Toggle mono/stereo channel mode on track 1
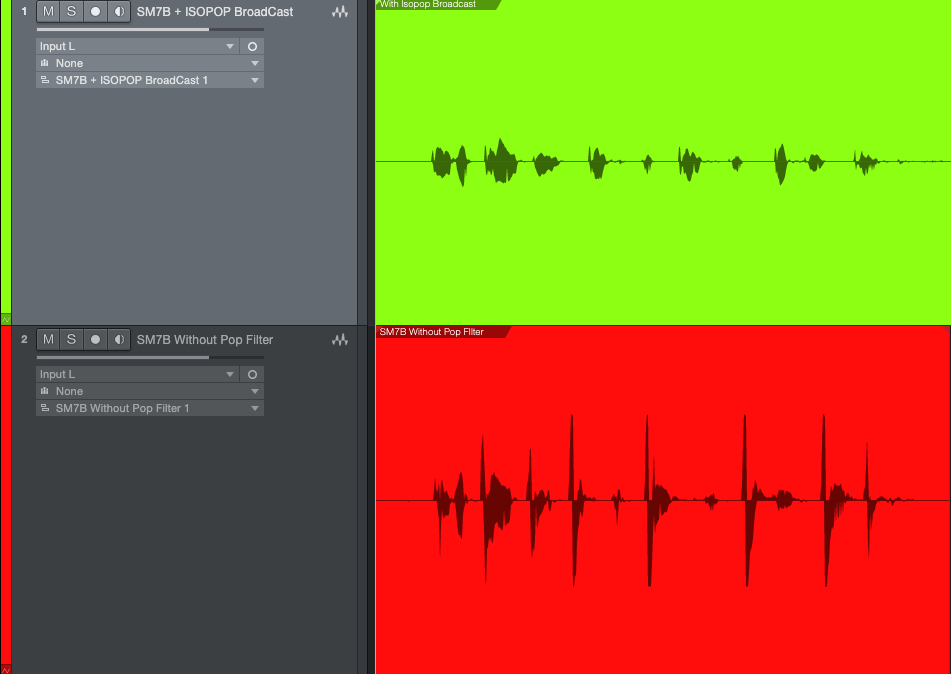 pyautogui.click(x=252, y=46)
